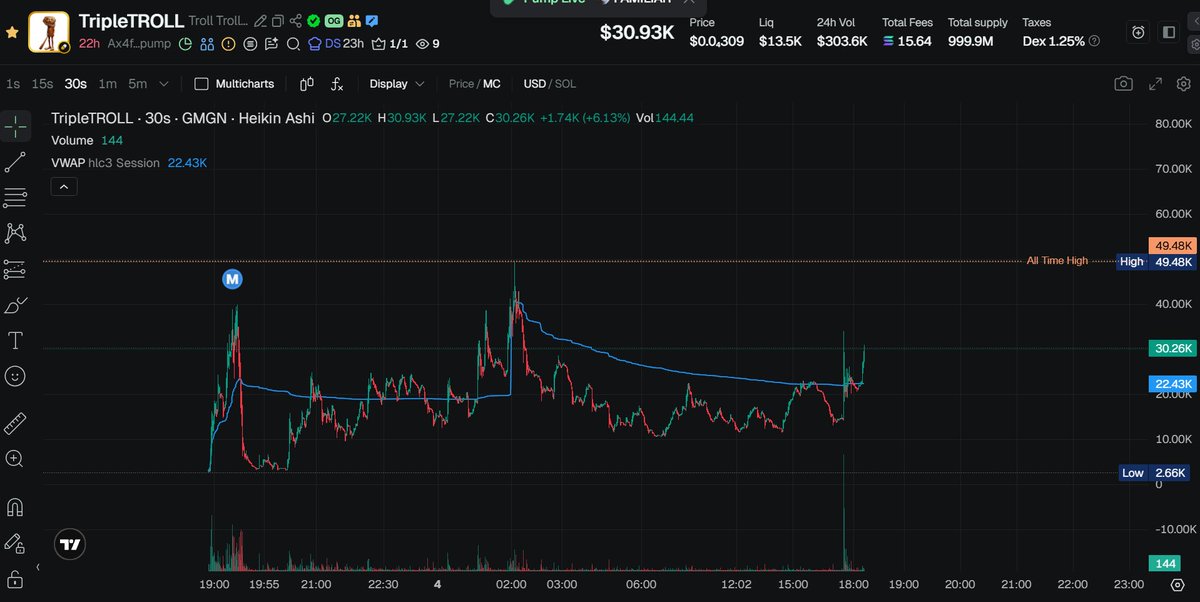Select the ruler measure tool
The width and height of the screenshot is (1200, 602).
tap(15, 423)
